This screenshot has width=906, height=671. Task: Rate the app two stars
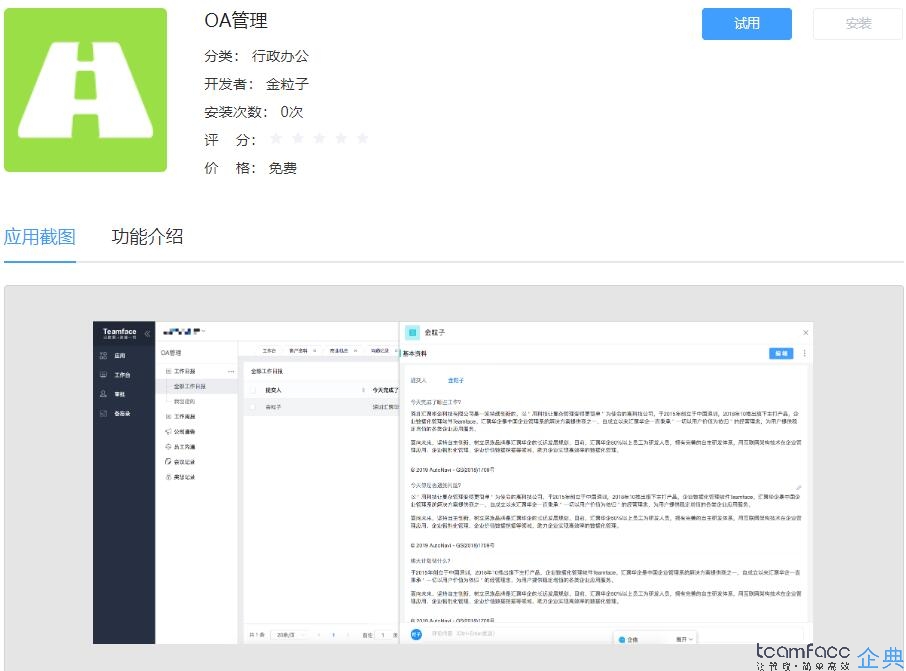298,138
